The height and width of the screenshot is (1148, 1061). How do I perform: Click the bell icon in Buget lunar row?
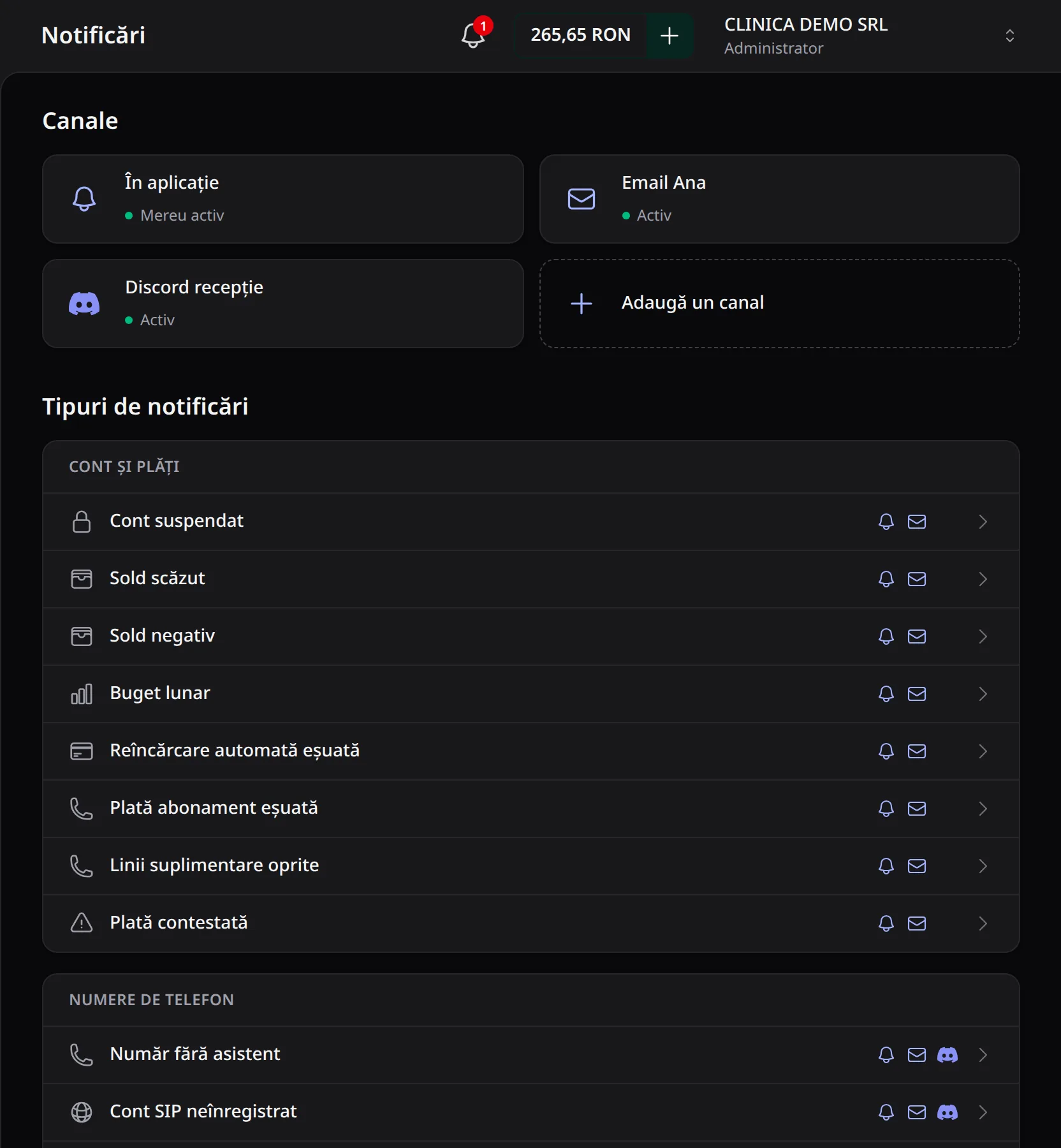pos(886,694)
